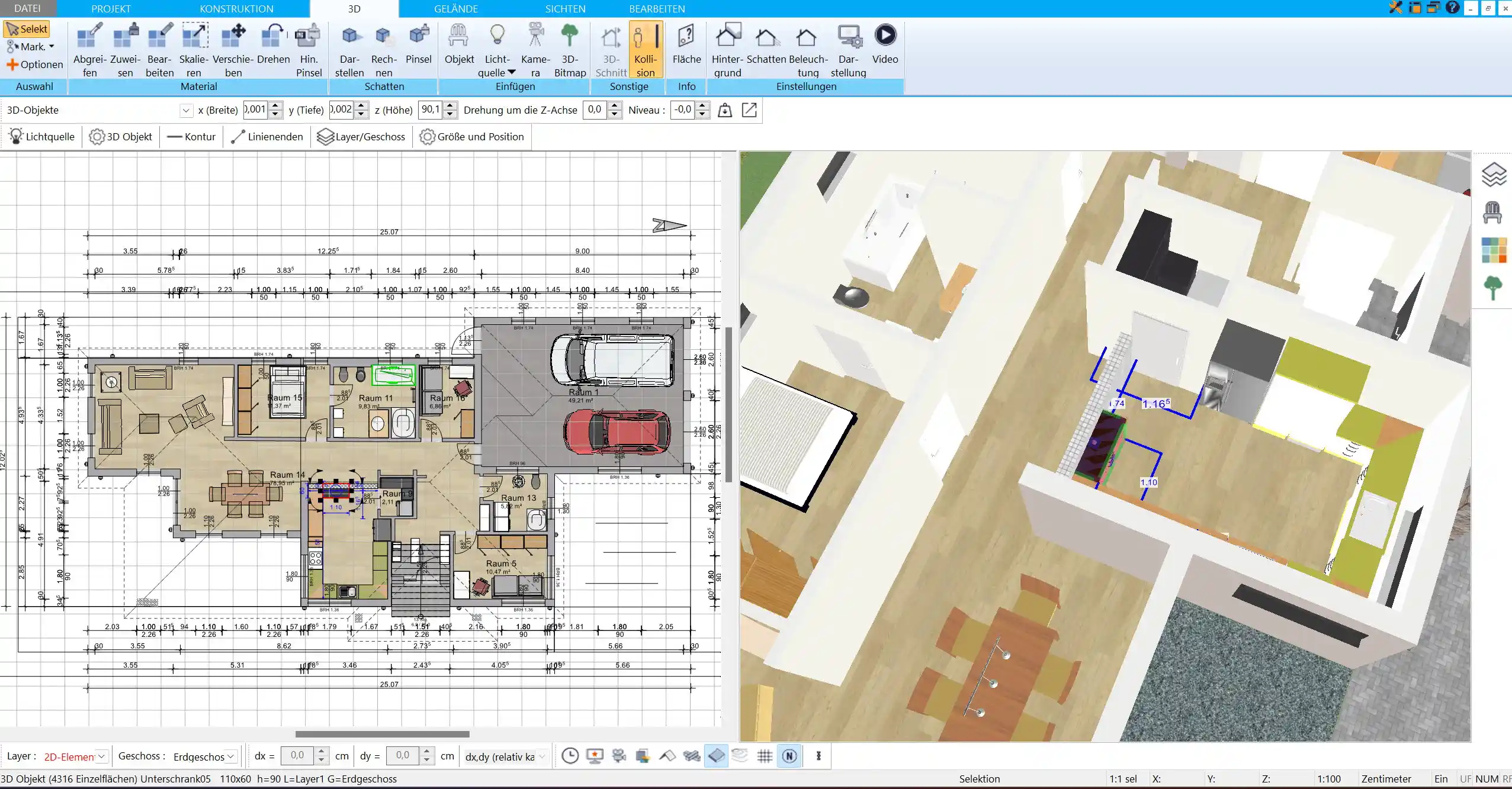Open Beleuchtung settings
Viewport: 1512px width, 789px height.
pyautogui.click(x=808, y=50)
